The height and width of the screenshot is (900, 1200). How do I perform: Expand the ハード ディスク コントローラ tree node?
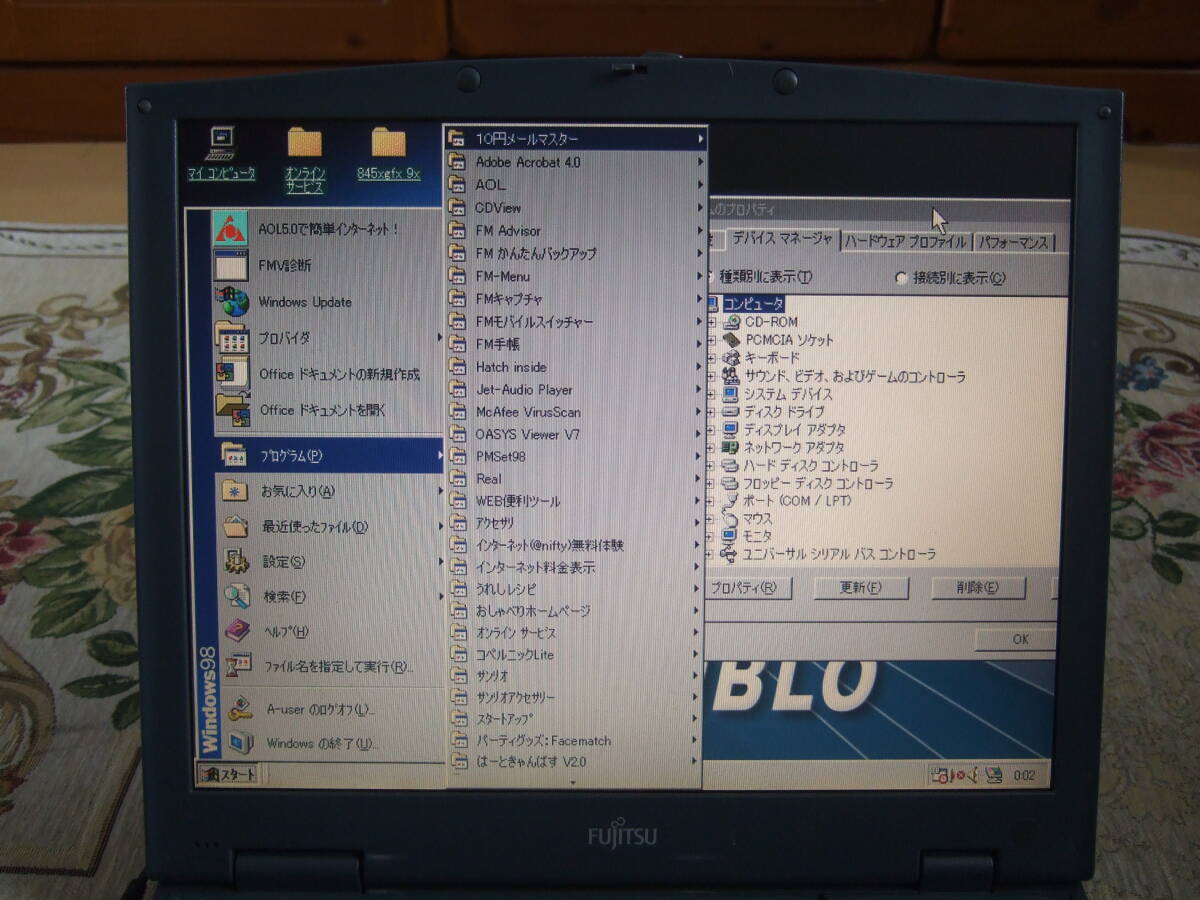click(x=710, y=466)
